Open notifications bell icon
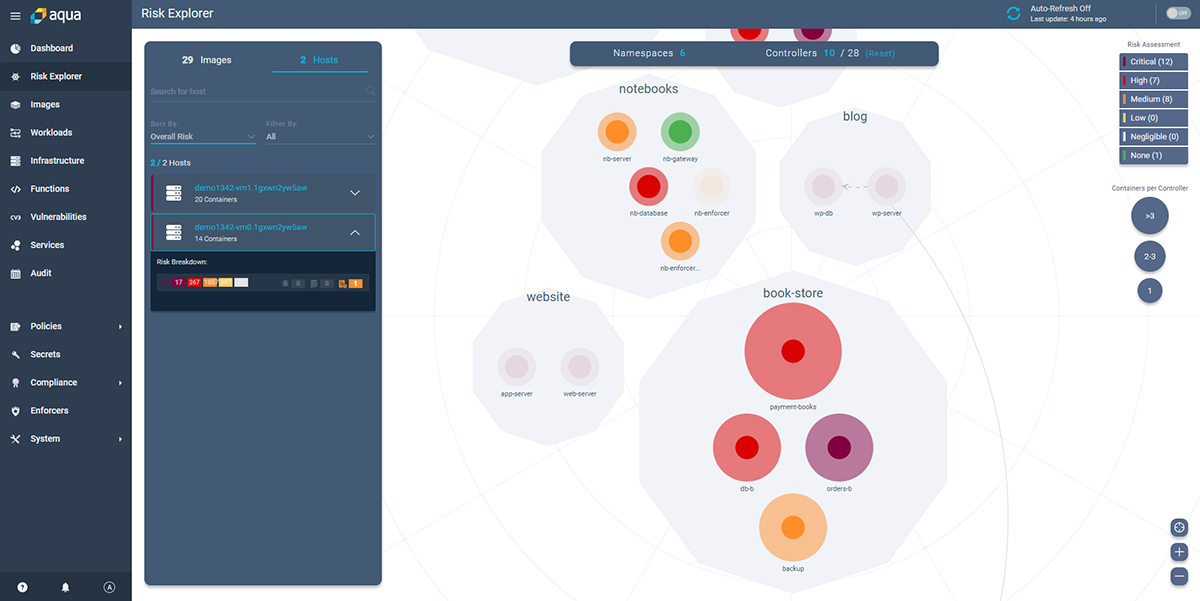Image resolution: width=1200 pixels, height=601 pixels. 66,587
